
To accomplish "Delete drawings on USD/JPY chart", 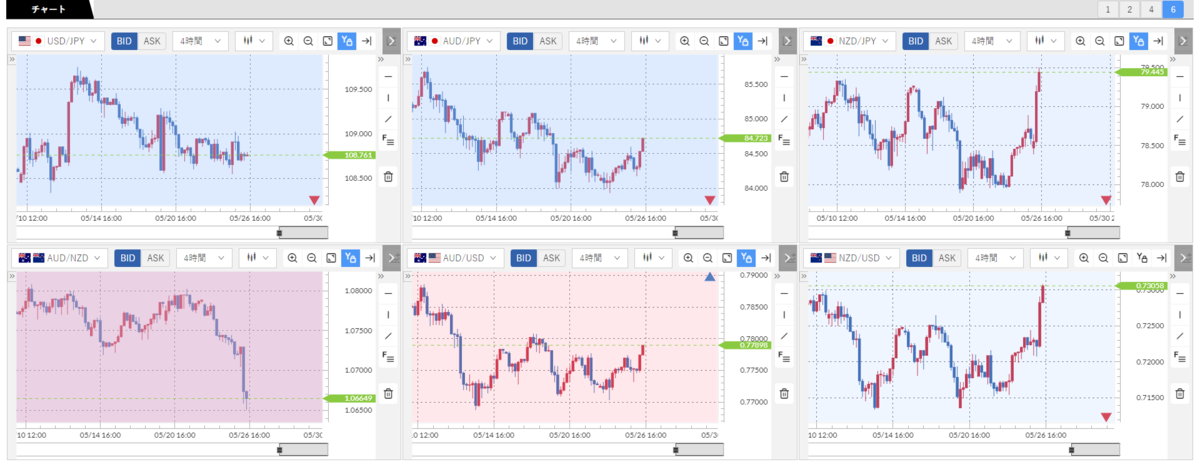I will click(388, 177).
